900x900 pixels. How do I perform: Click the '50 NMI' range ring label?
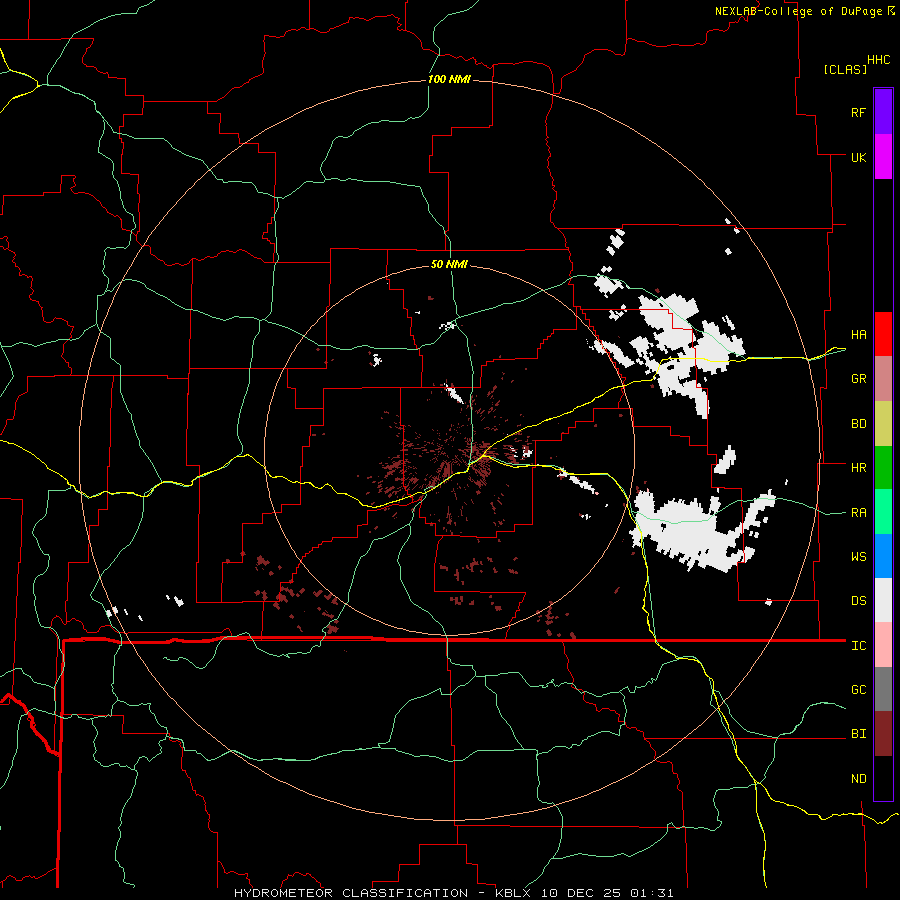pos(449,264)
